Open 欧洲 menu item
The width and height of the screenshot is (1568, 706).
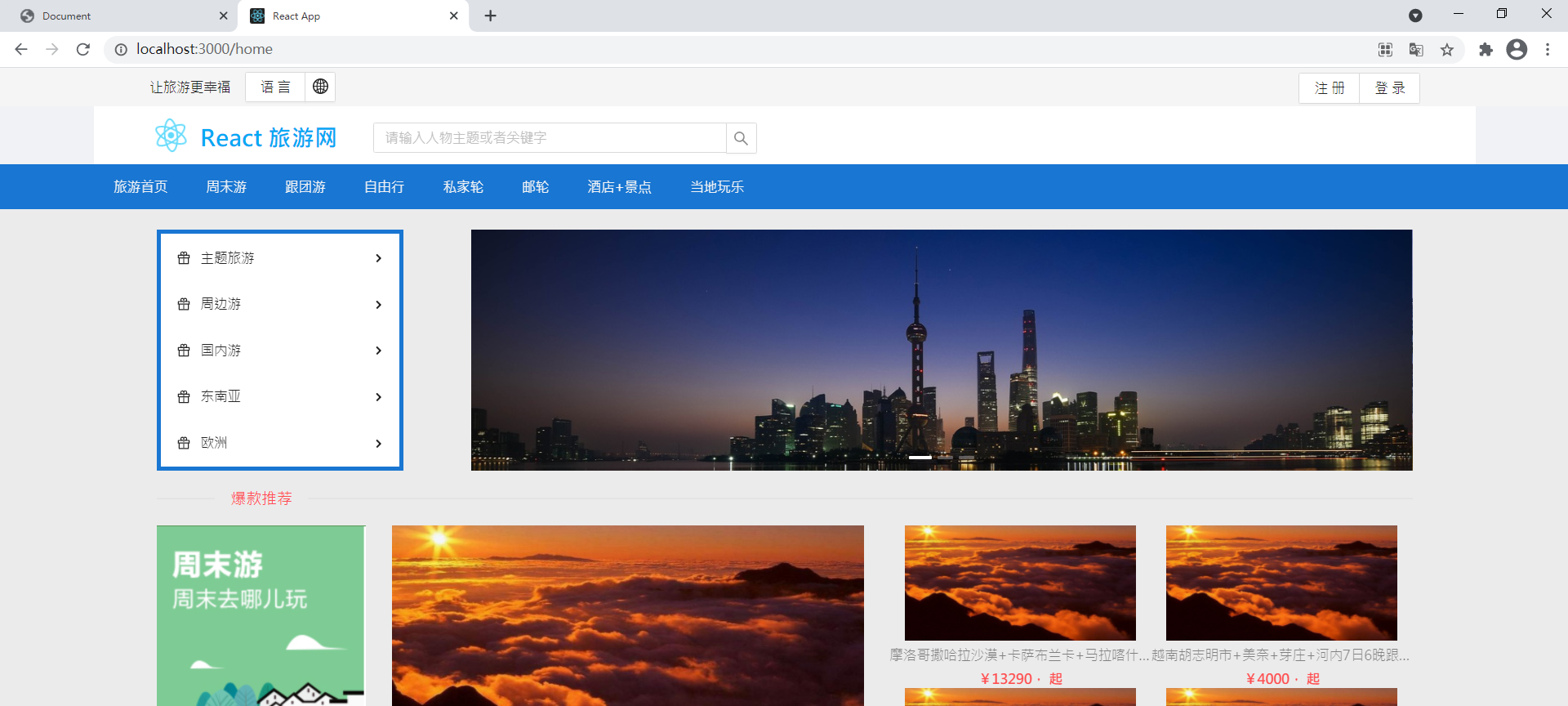(x=280, y=443)
